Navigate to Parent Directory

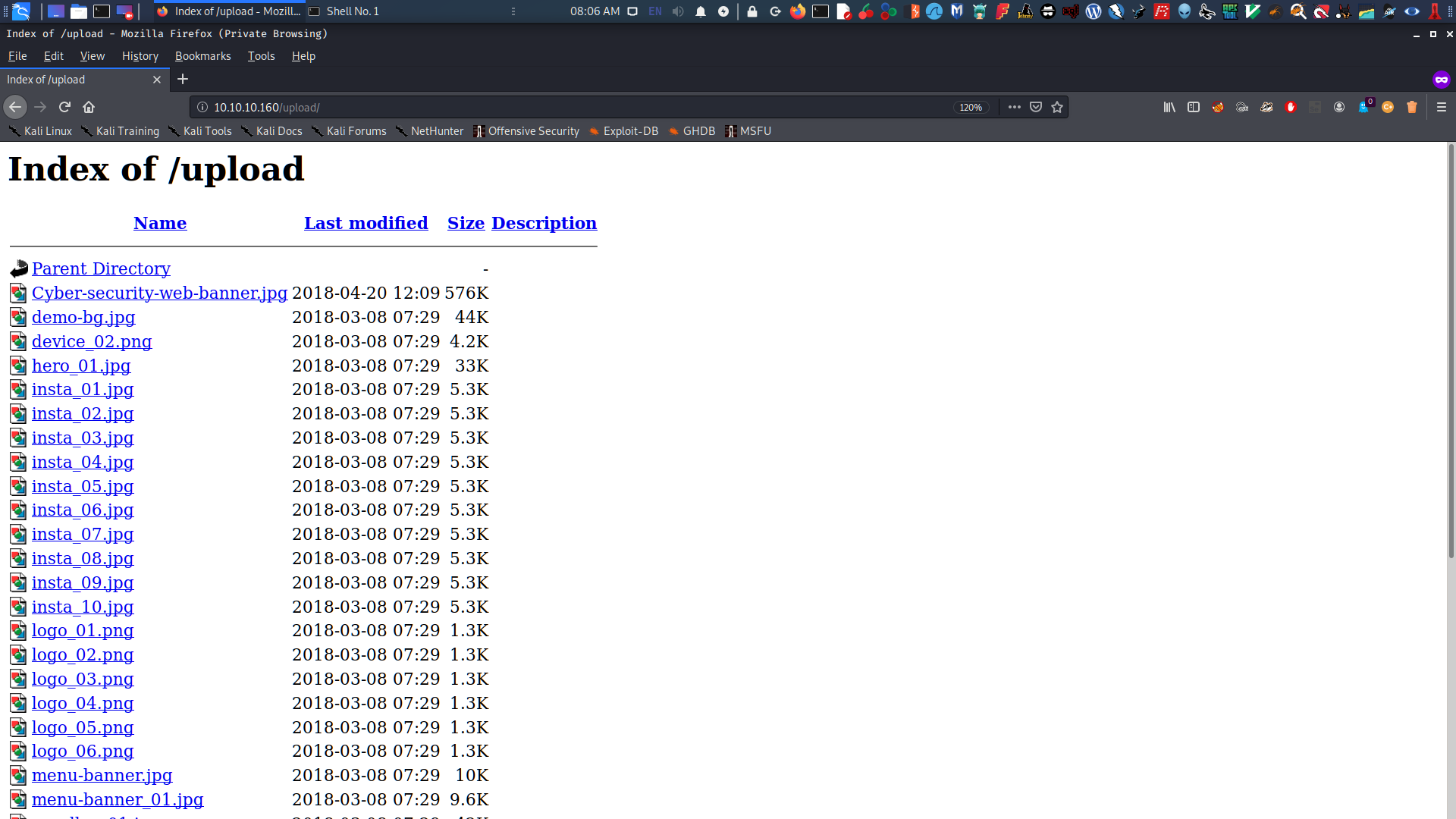tap(99, 267)
